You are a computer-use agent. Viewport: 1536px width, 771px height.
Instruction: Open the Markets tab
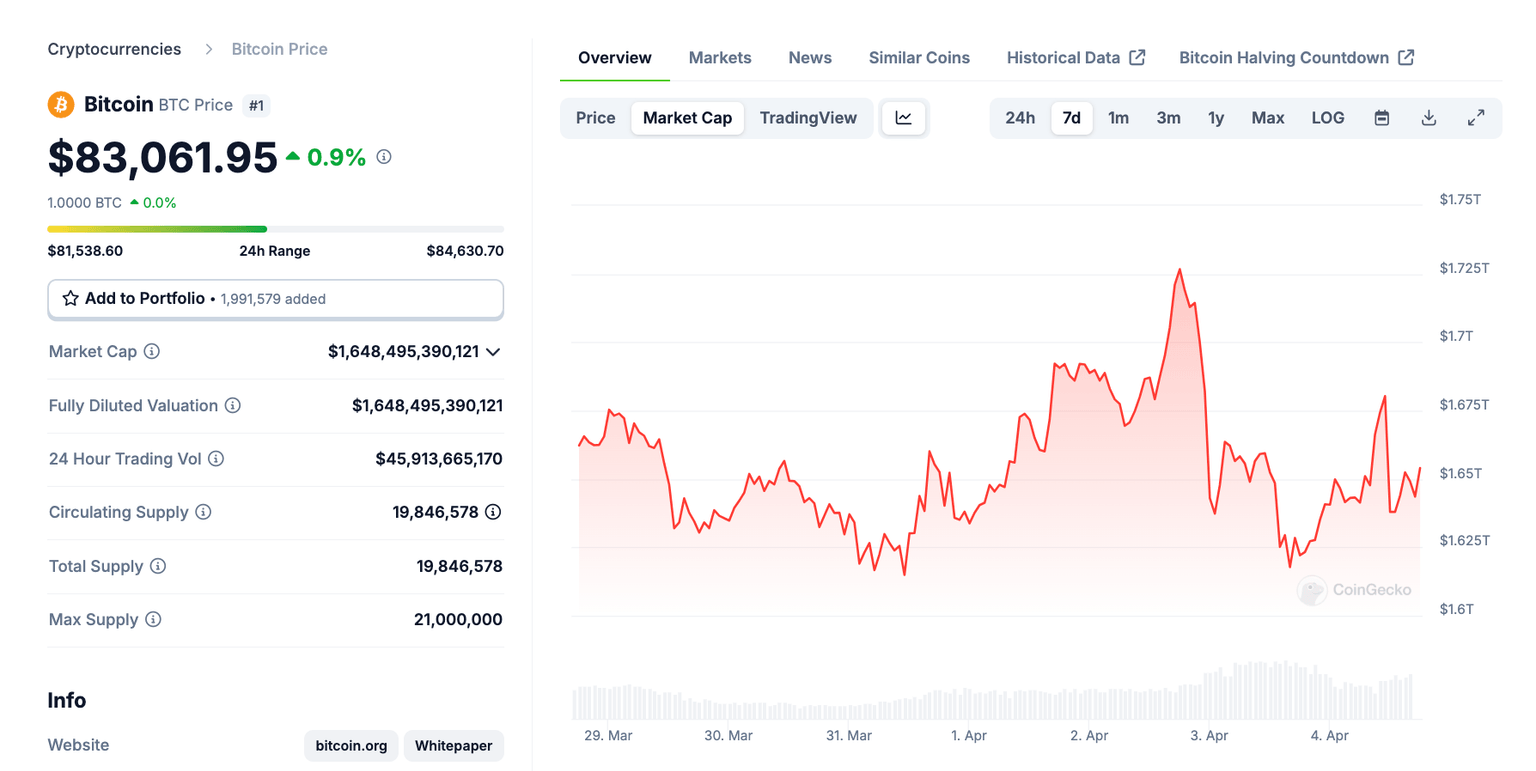pyautogui.click(x=719, y=57)
